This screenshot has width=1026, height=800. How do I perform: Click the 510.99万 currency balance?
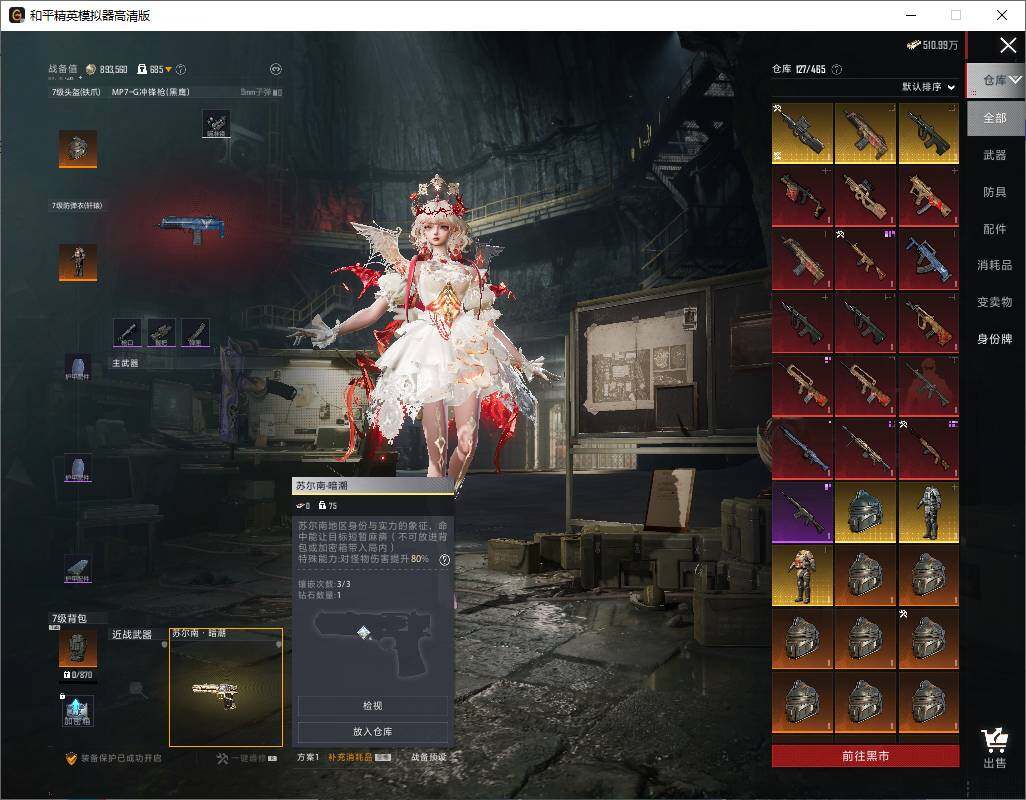point(932,44)
